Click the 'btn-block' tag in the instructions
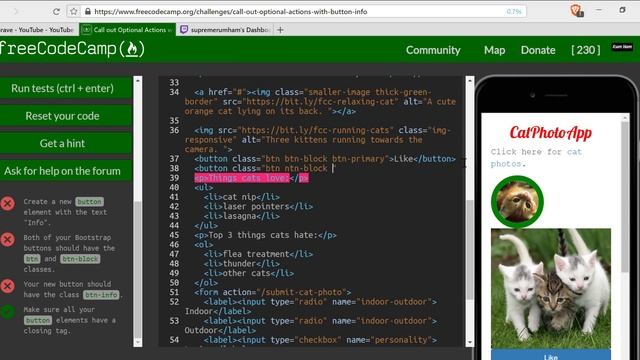640x360 pixels. pyautogui.click(x=80, y=259)
